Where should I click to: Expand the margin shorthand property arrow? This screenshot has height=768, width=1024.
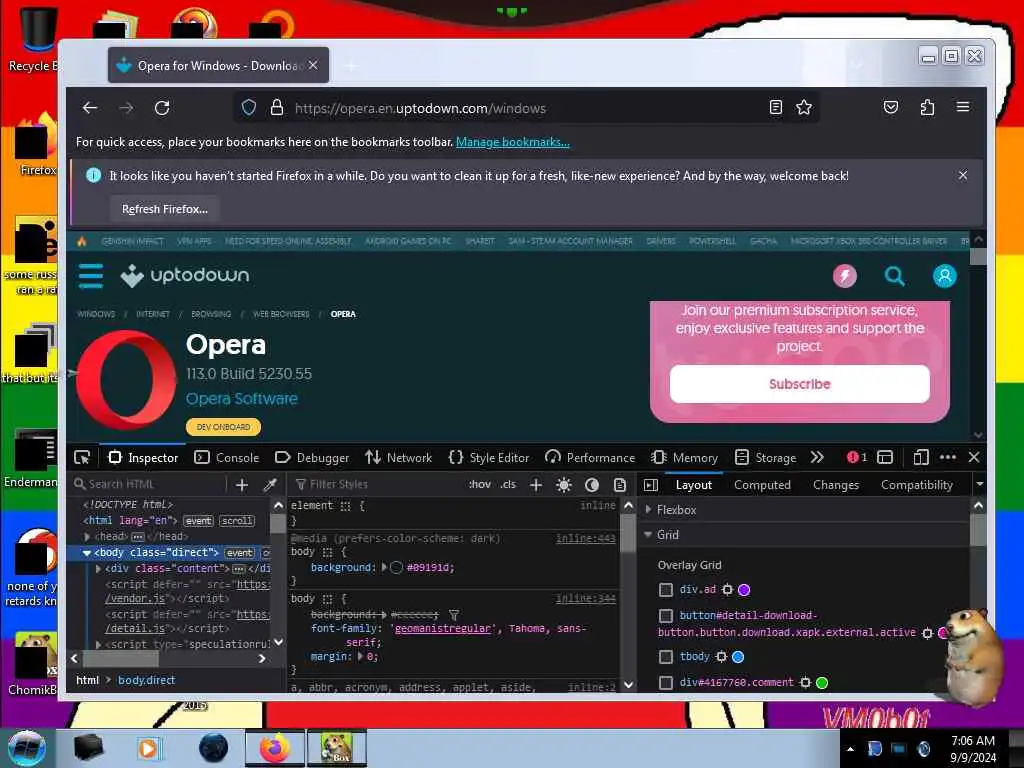360,656
